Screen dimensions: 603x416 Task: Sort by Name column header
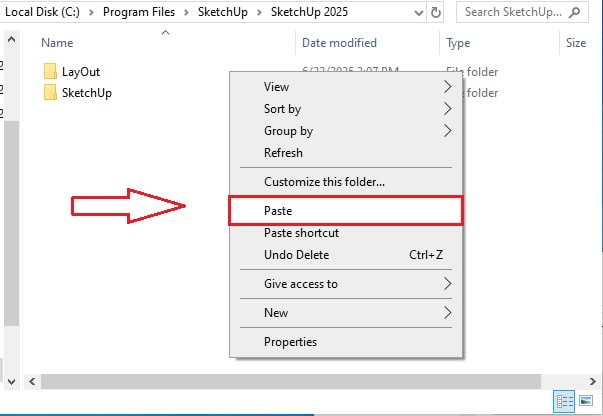57,43
